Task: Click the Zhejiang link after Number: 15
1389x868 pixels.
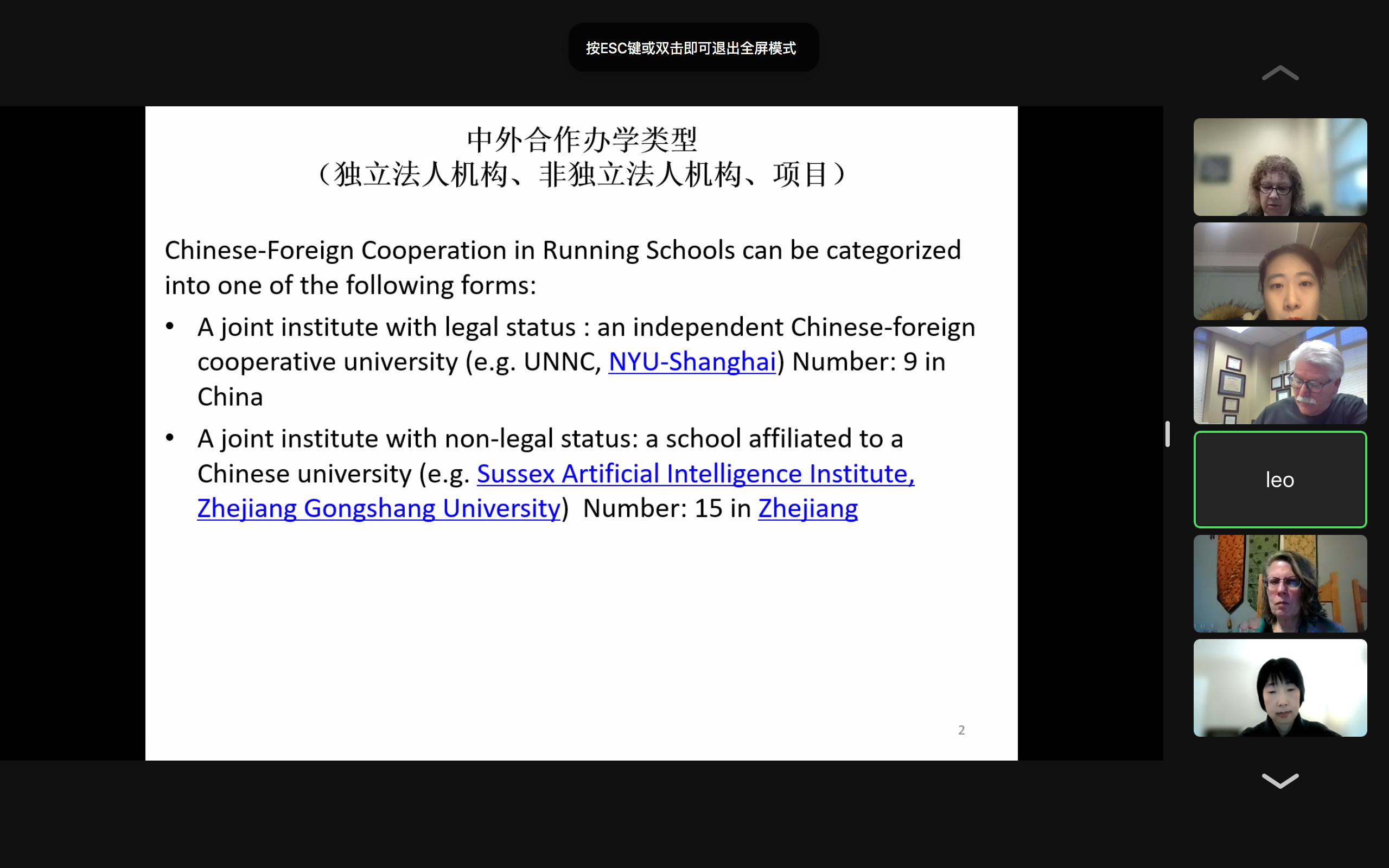Action: tap(807, 509)
